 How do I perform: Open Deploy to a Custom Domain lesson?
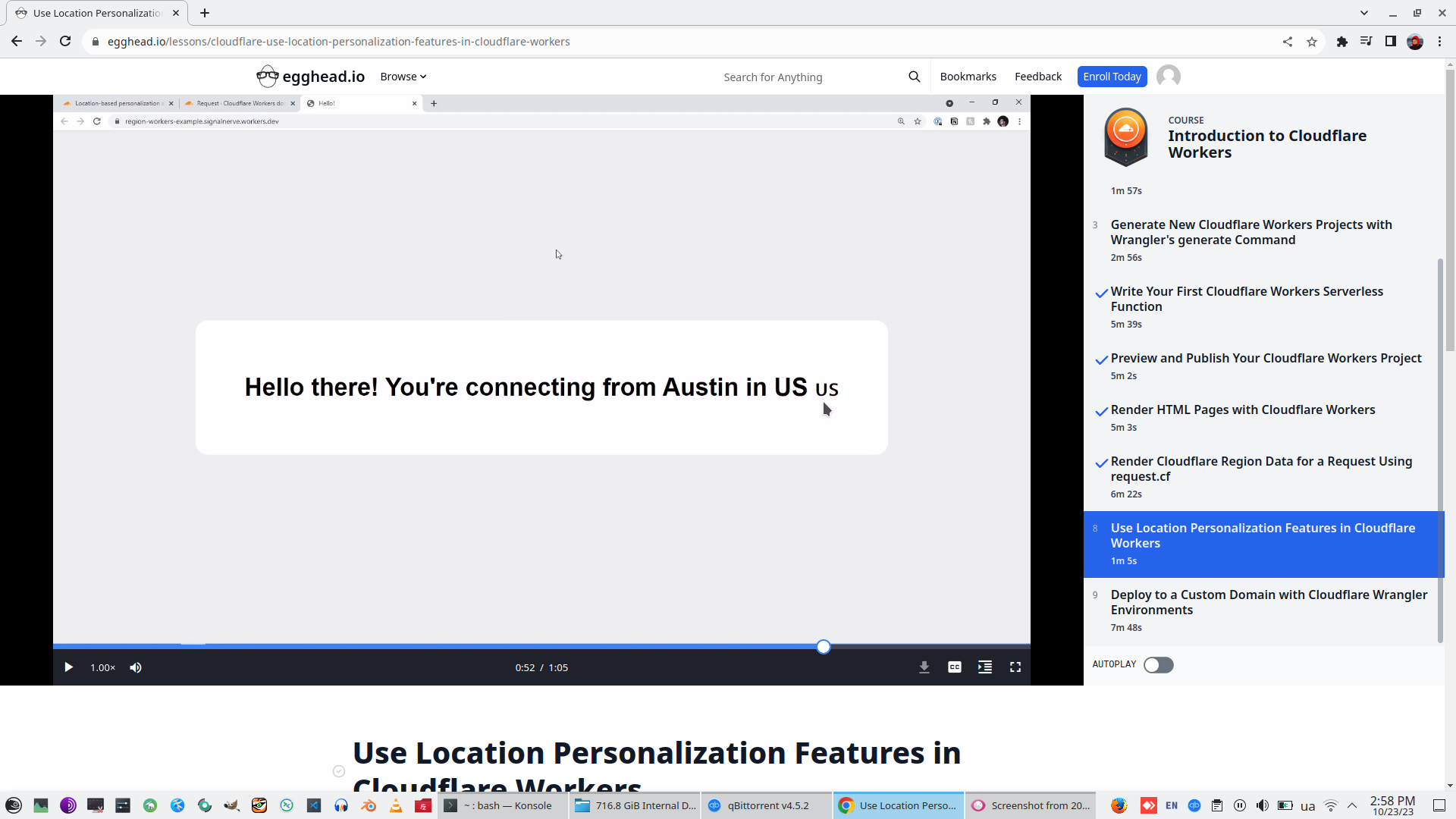coord(1268,602)
